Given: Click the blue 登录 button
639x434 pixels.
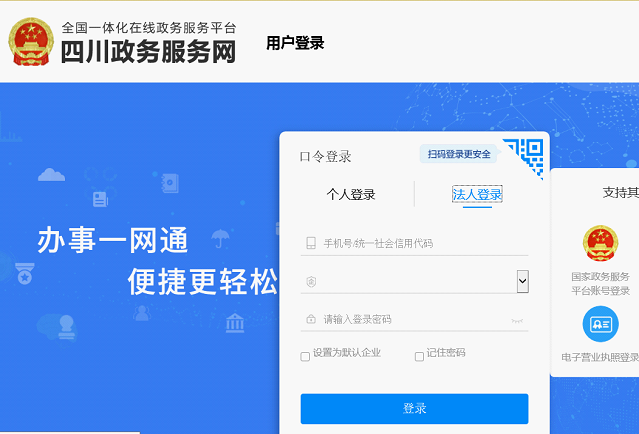Looking at the screenshot, I should (x=414, y=409).
